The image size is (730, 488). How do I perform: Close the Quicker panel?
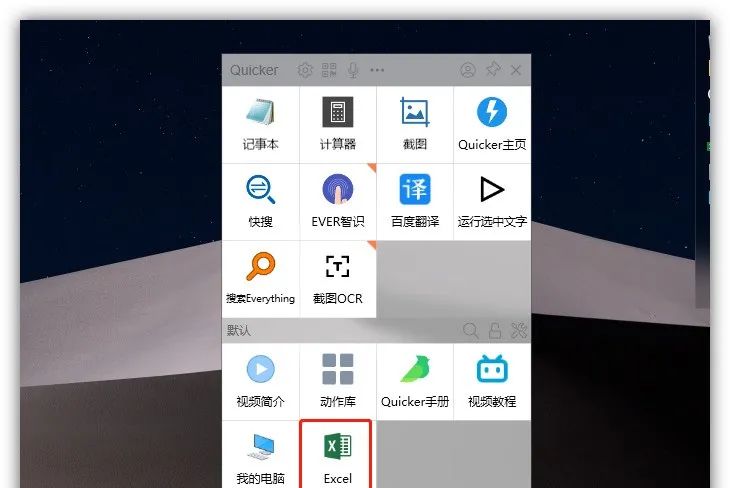tap(516, 70)
